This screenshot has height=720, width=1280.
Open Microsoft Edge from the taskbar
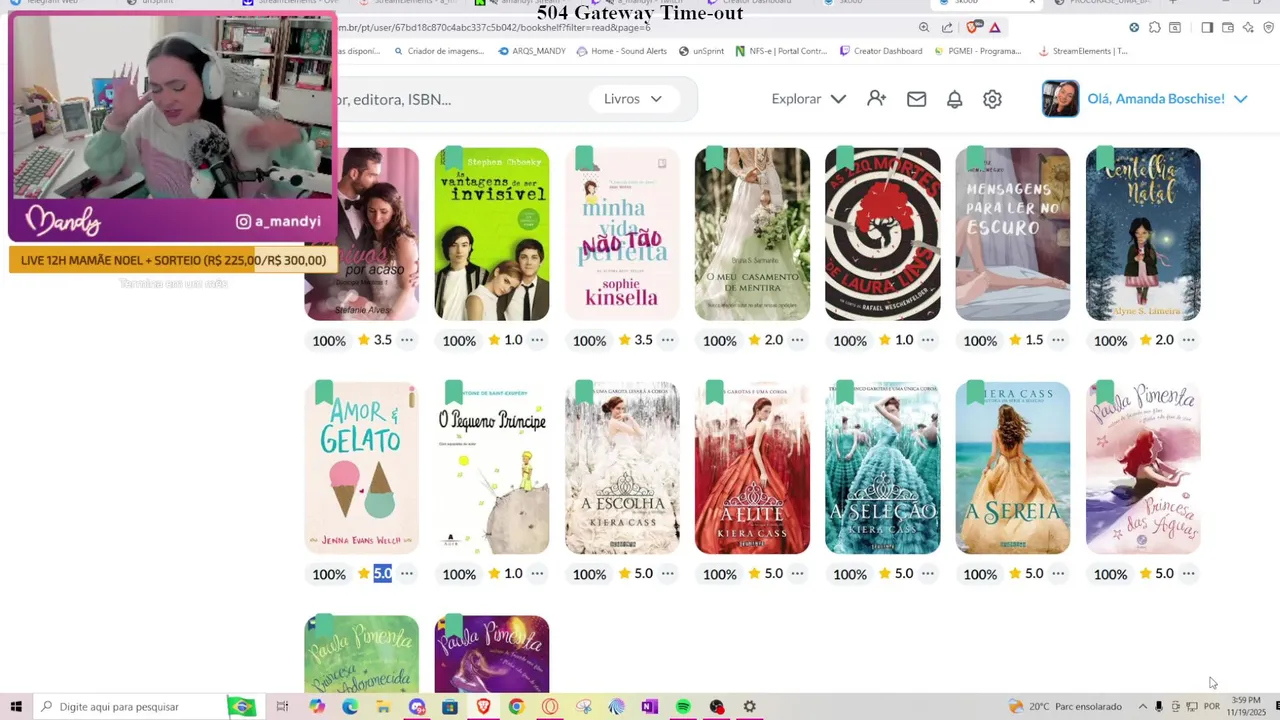pos(349,707)
